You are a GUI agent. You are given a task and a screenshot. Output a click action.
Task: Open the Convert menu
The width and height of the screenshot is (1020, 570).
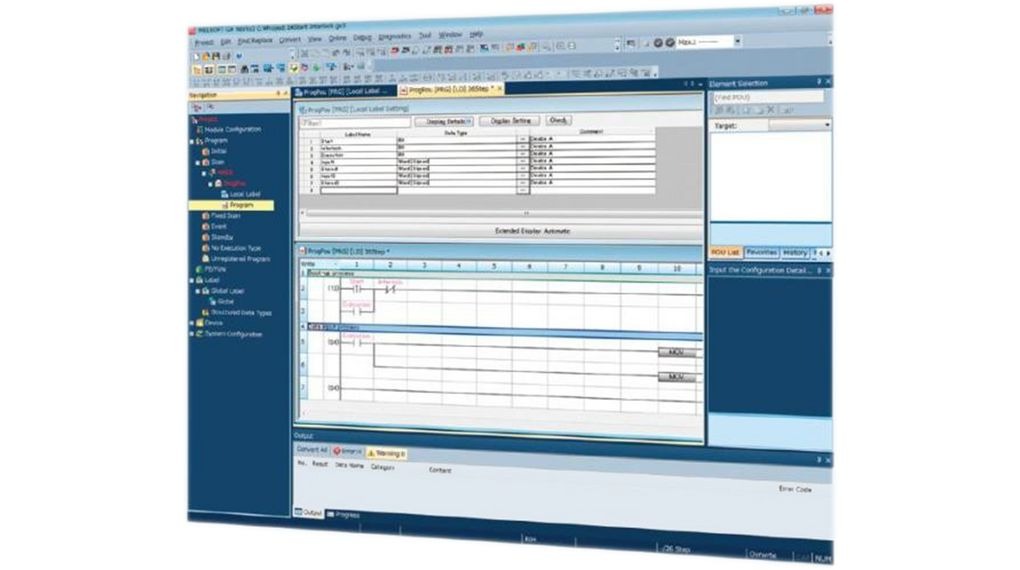(289, 39)
